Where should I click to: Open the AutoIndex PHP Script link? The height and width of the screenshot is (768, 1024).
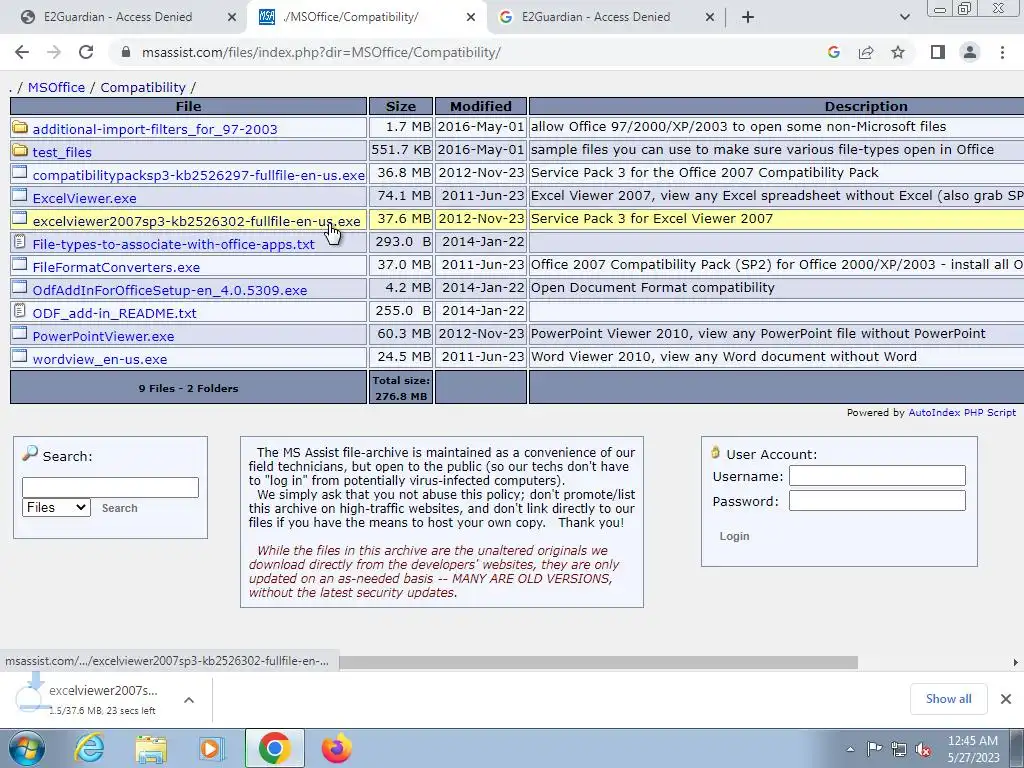click(x=962, y=413)
